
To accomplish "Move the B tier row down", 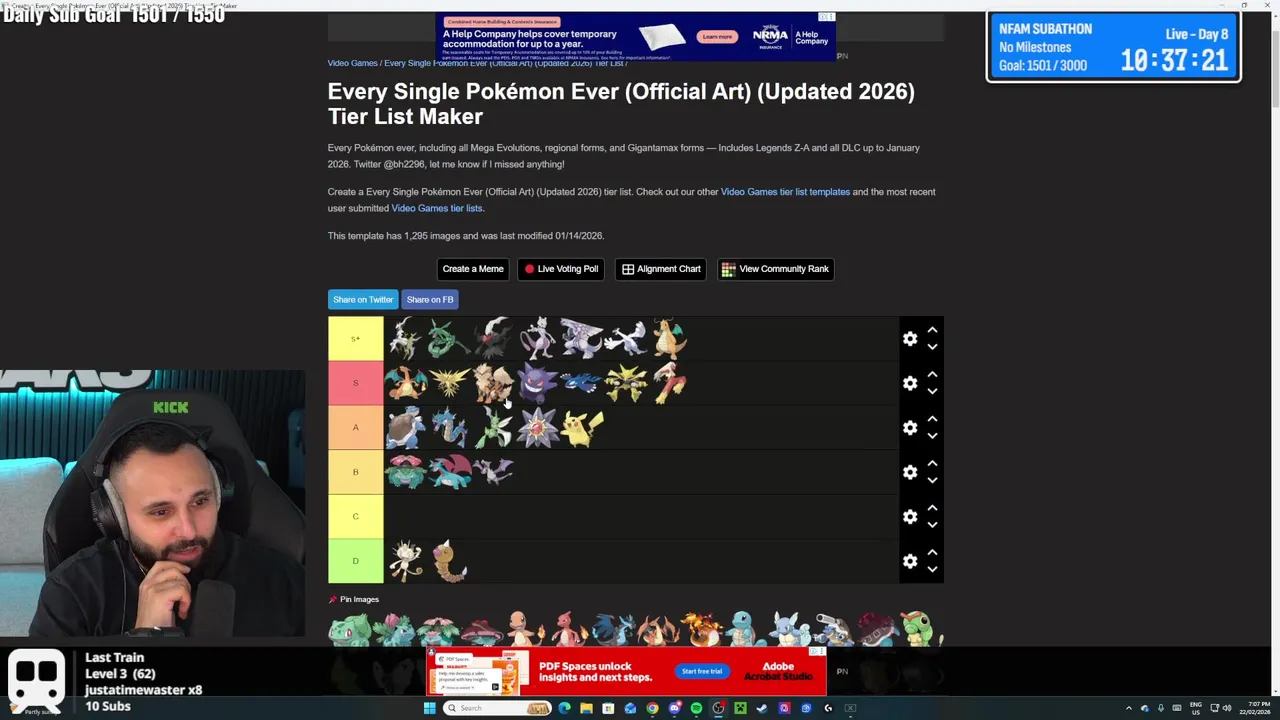I will [932, 480].
